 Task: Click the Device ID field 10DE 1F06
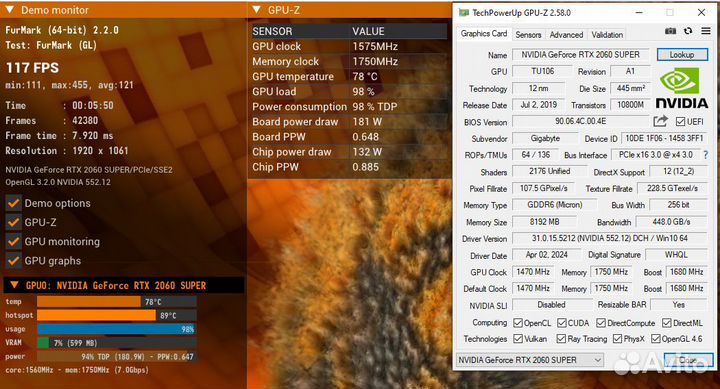664,138
